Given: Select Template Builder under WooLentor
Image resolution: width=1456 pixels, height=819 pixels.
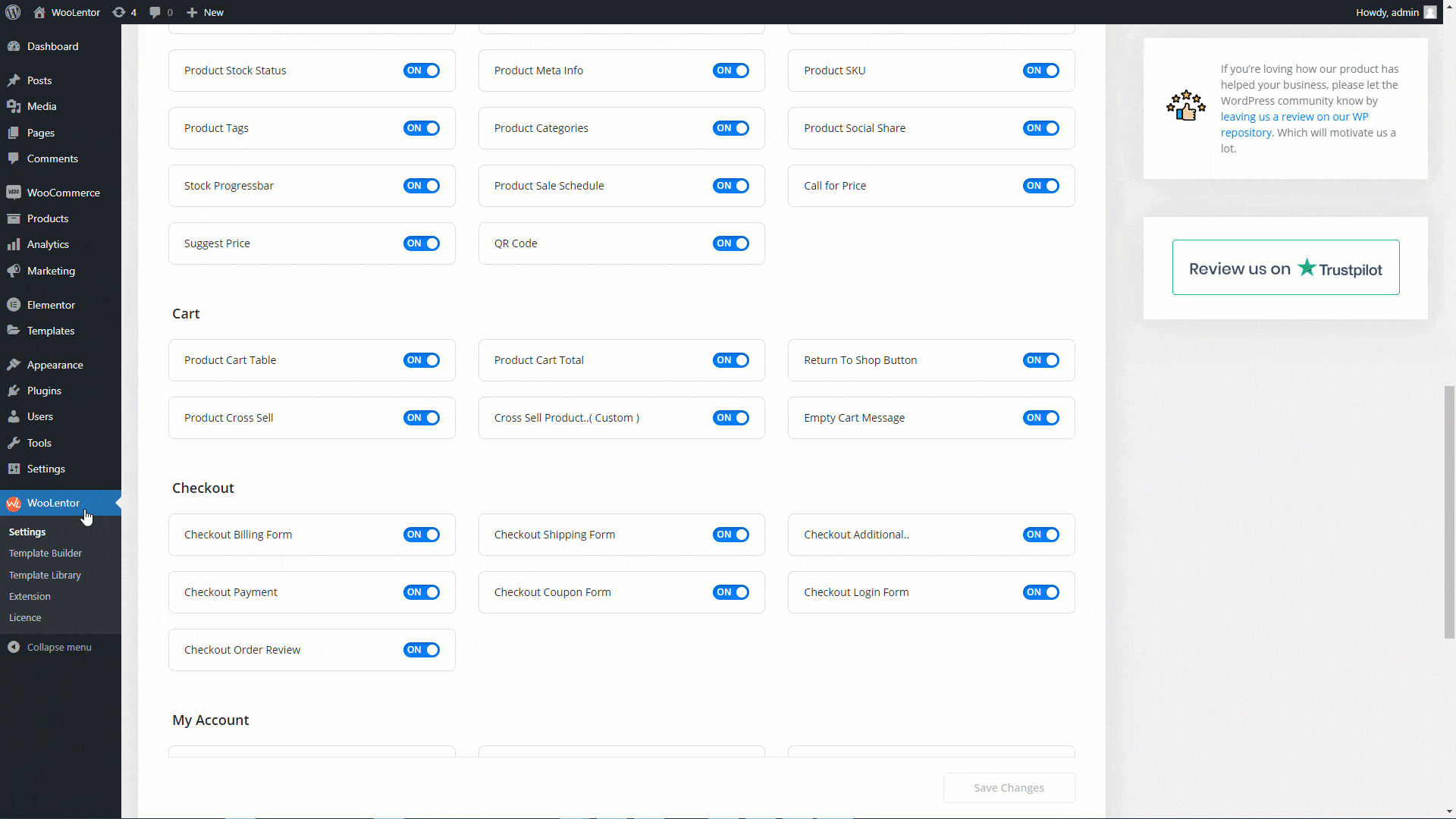Looking at the screenshot, I should [x=45, y=553].
